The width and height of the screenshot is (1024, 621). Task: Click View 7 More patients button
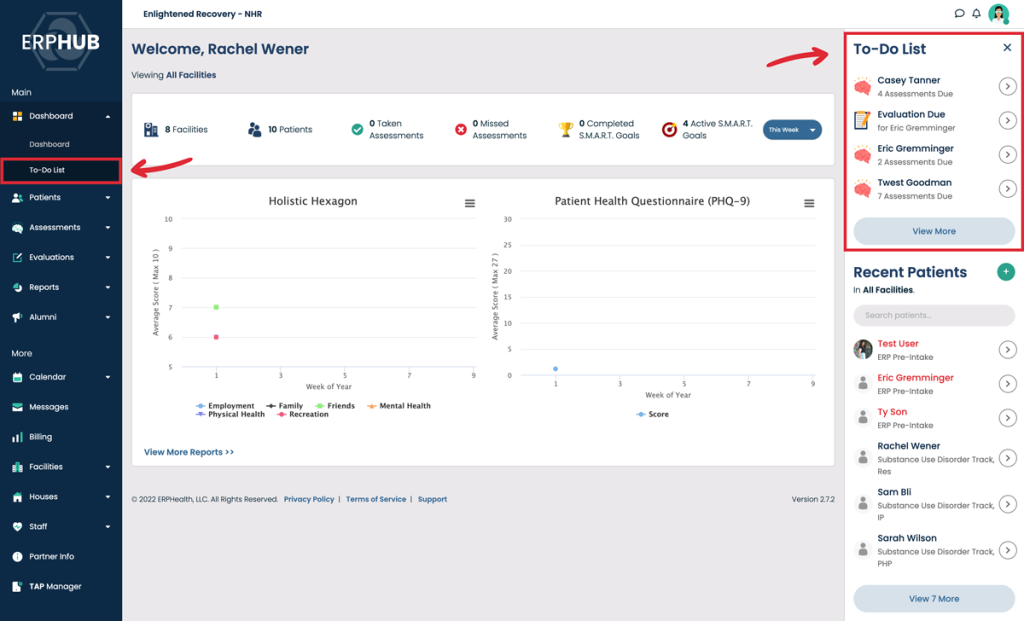click(934, 599)
